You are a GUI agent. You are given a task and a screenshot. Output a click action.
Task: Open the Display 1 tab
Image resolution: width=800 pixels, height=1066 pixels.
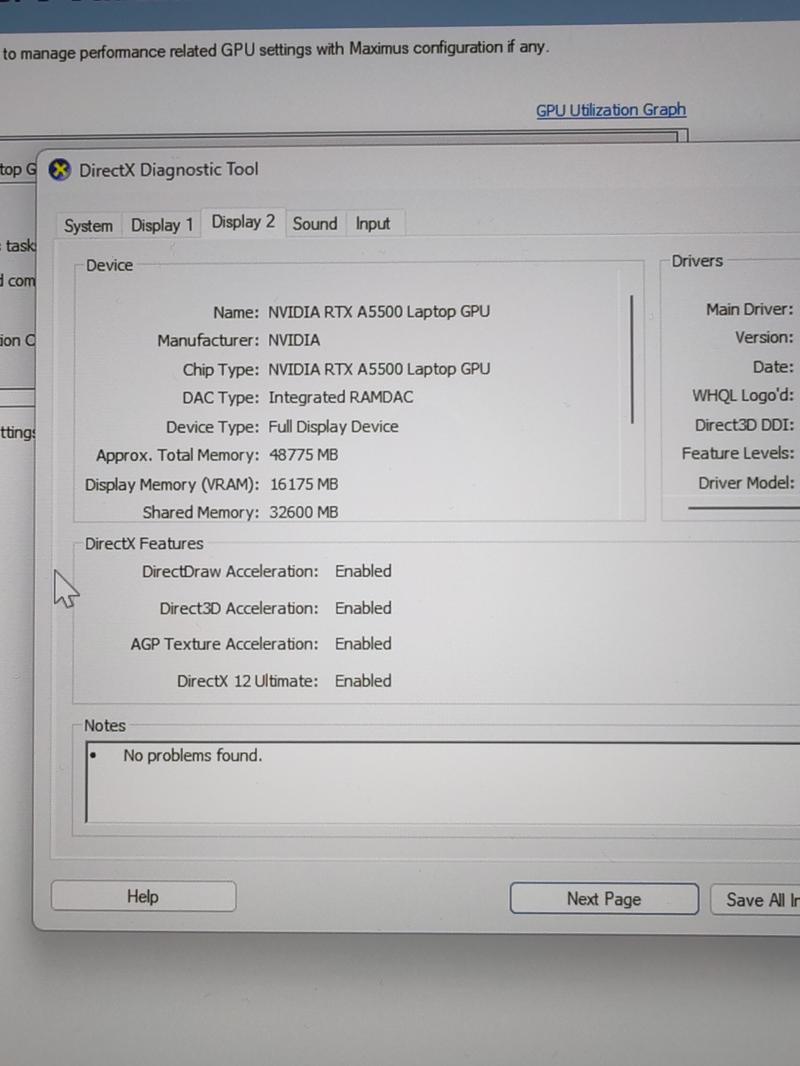(162, 225)
